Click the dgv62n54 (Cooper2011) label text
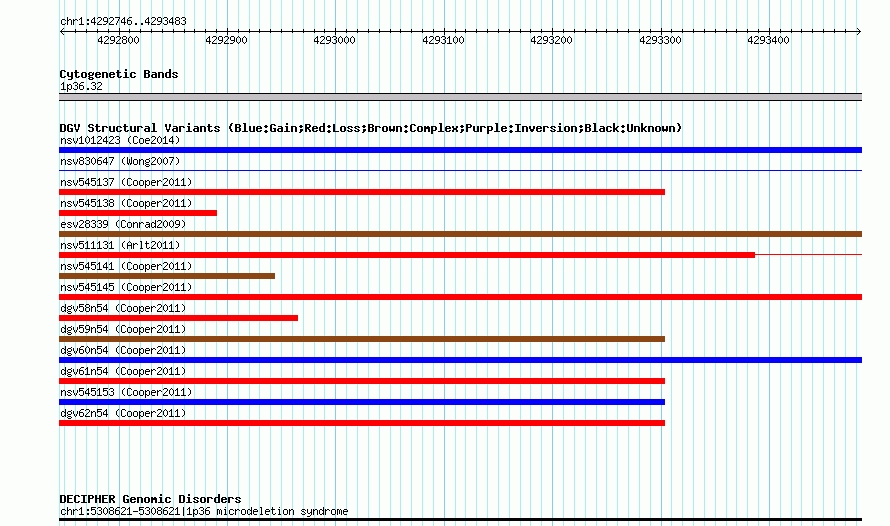Image resolution: width=890 pixels, height=526 pixels. click(123, 413)
